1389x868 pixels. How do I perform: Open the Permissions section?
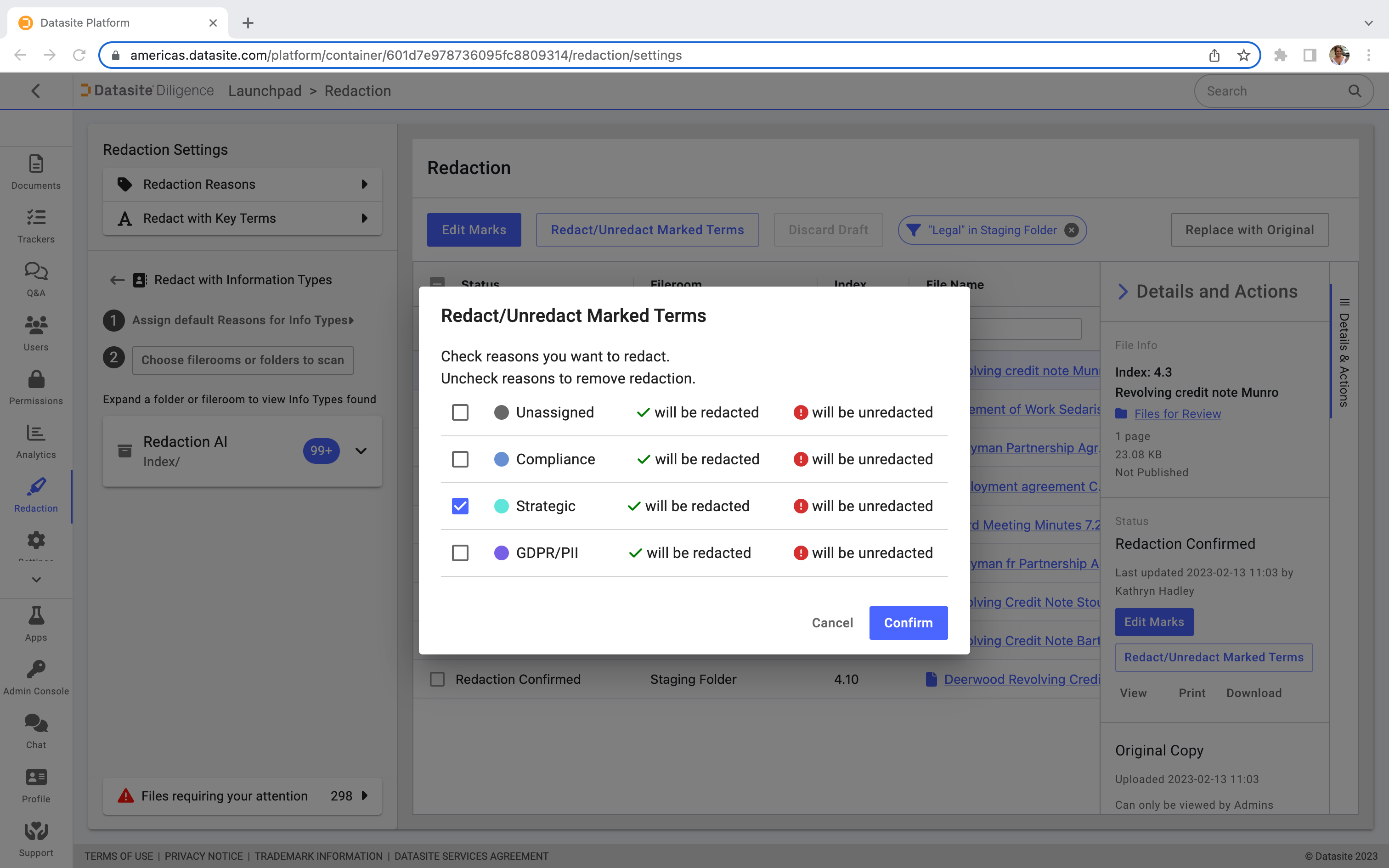pos(35,386)
